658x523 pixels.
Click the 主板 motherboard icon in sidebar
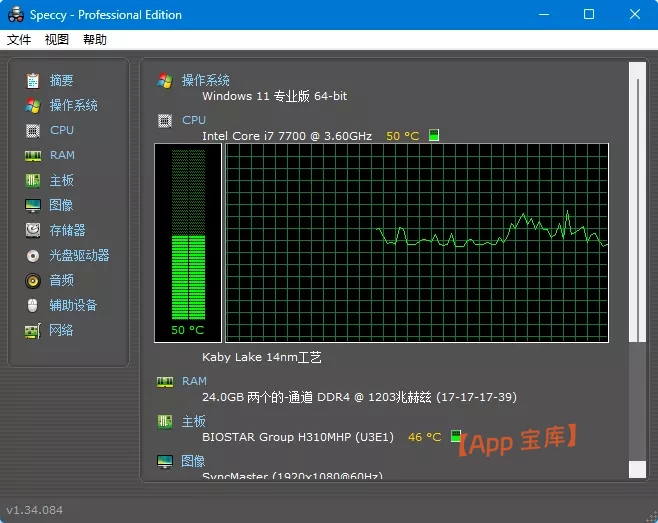(x=33, y=181)
